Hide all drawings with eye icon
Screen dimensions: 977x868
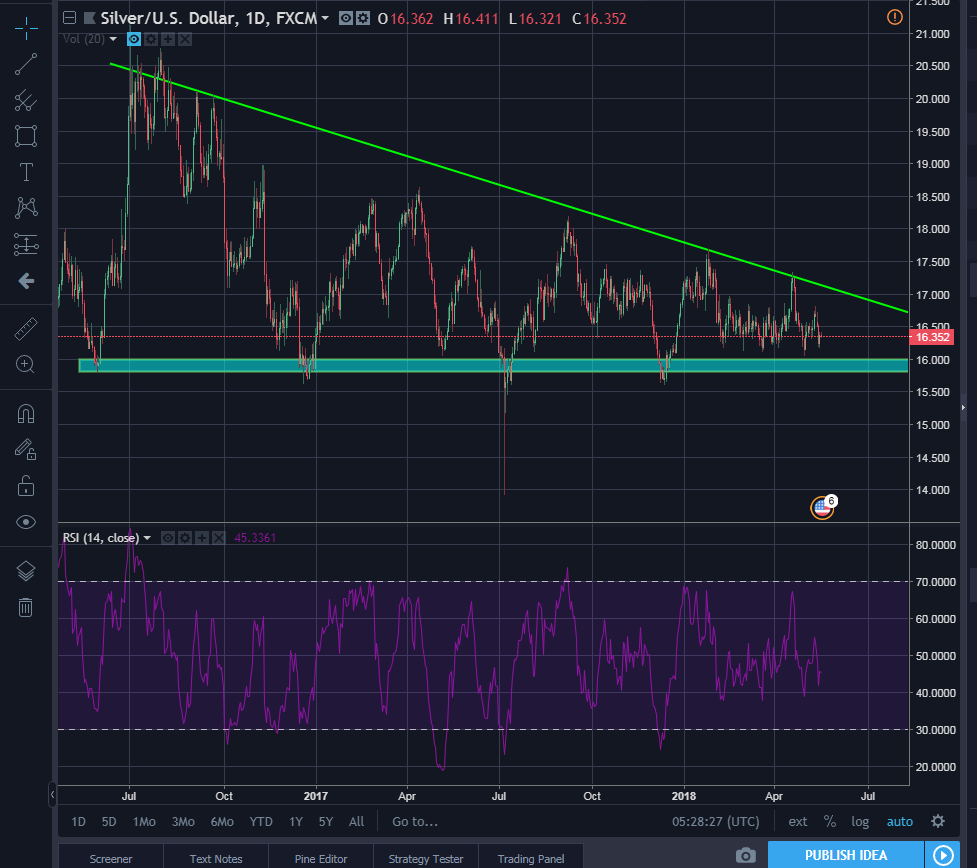click(x=26, y=522)
